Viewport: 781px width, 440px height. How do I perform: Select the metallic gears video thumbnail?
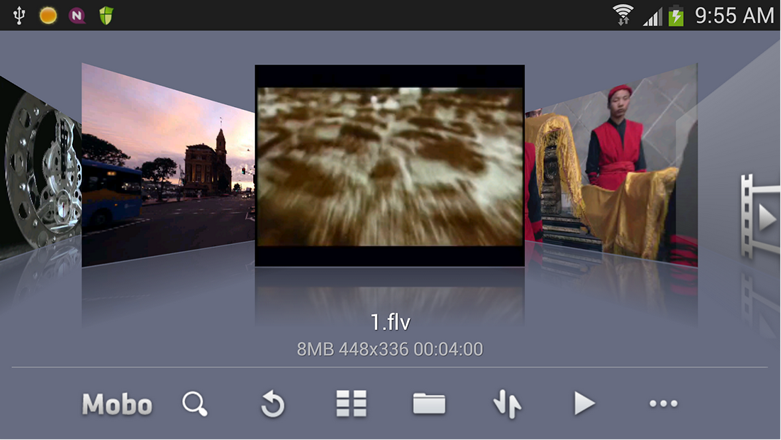pos(41,168)
